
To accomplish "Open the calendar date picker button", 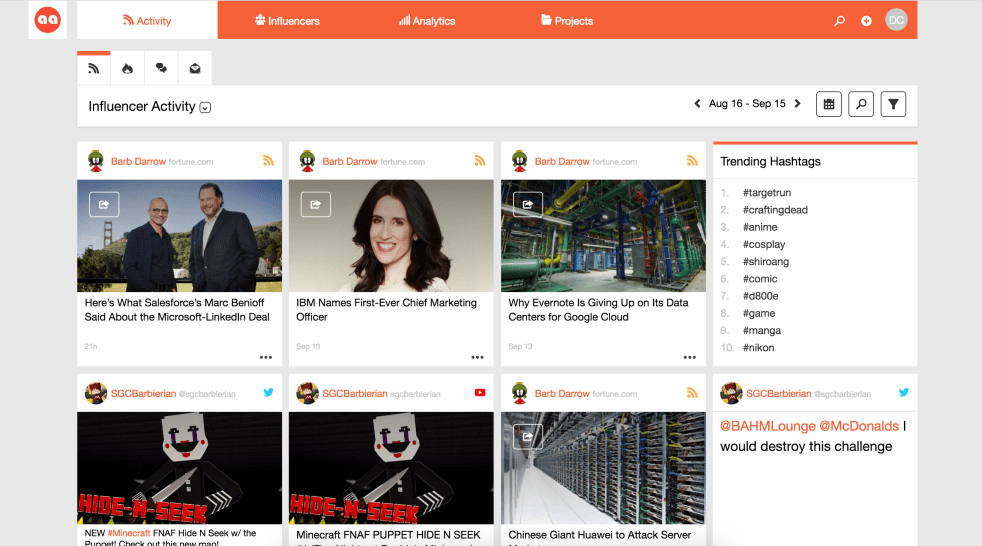I will [829, 104].
